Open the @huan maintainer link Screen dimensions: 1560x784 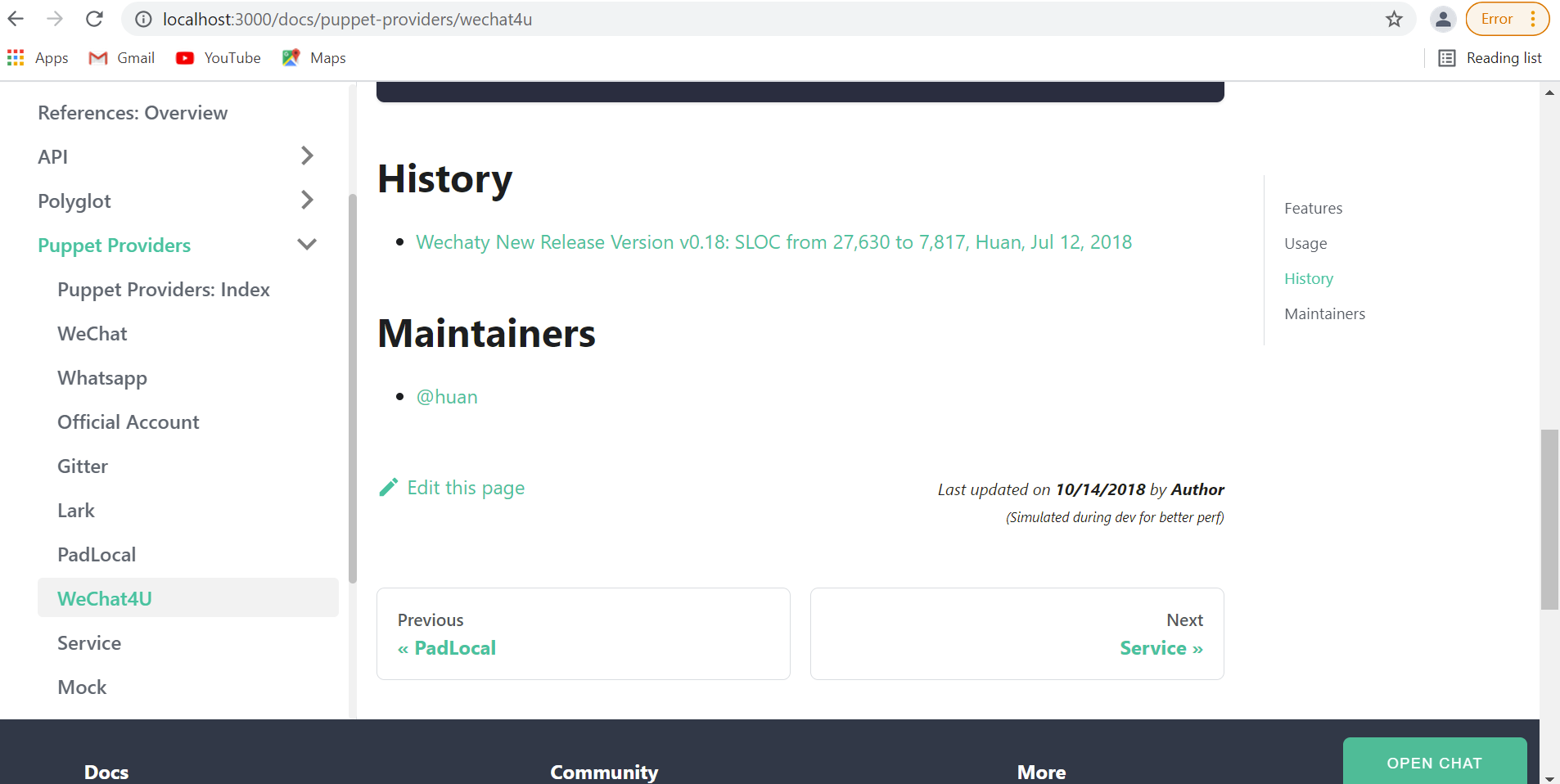click(447, 397)
